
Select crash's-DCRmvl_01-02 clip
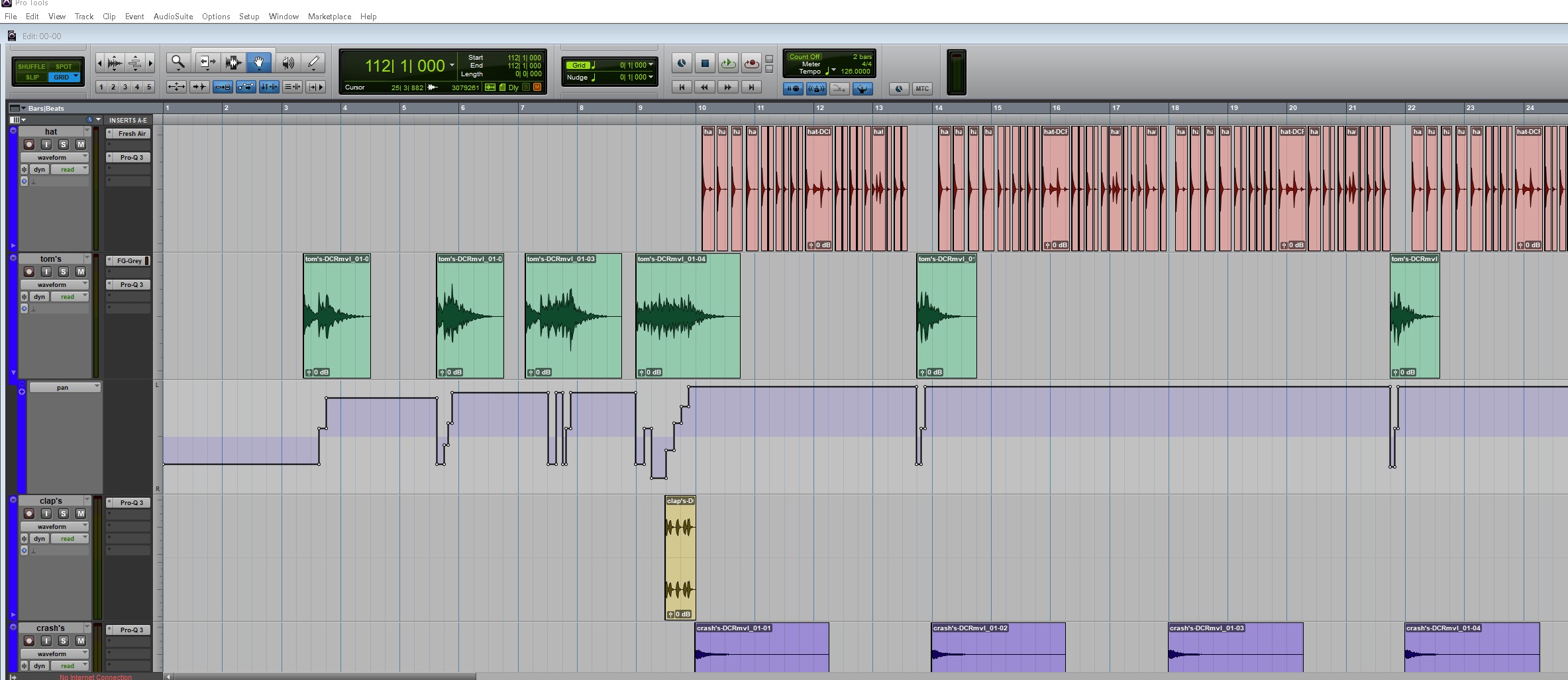(x=998, y=648)
